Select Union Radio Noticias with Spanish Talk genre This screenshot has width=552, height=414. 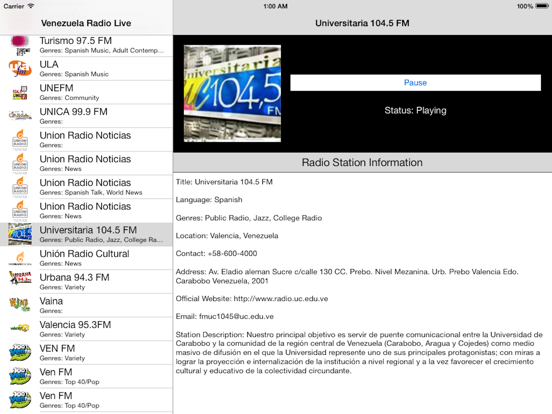coord(86,187)
